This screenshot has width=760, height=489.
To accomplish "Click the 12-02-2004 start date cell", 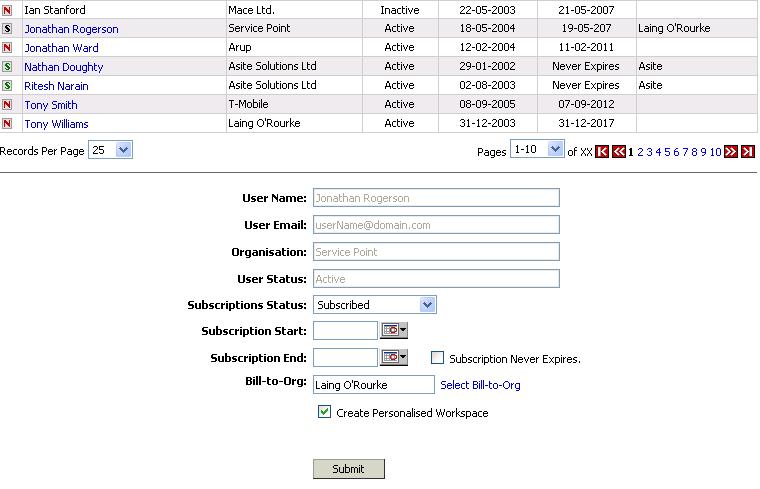I will (487, 47).
